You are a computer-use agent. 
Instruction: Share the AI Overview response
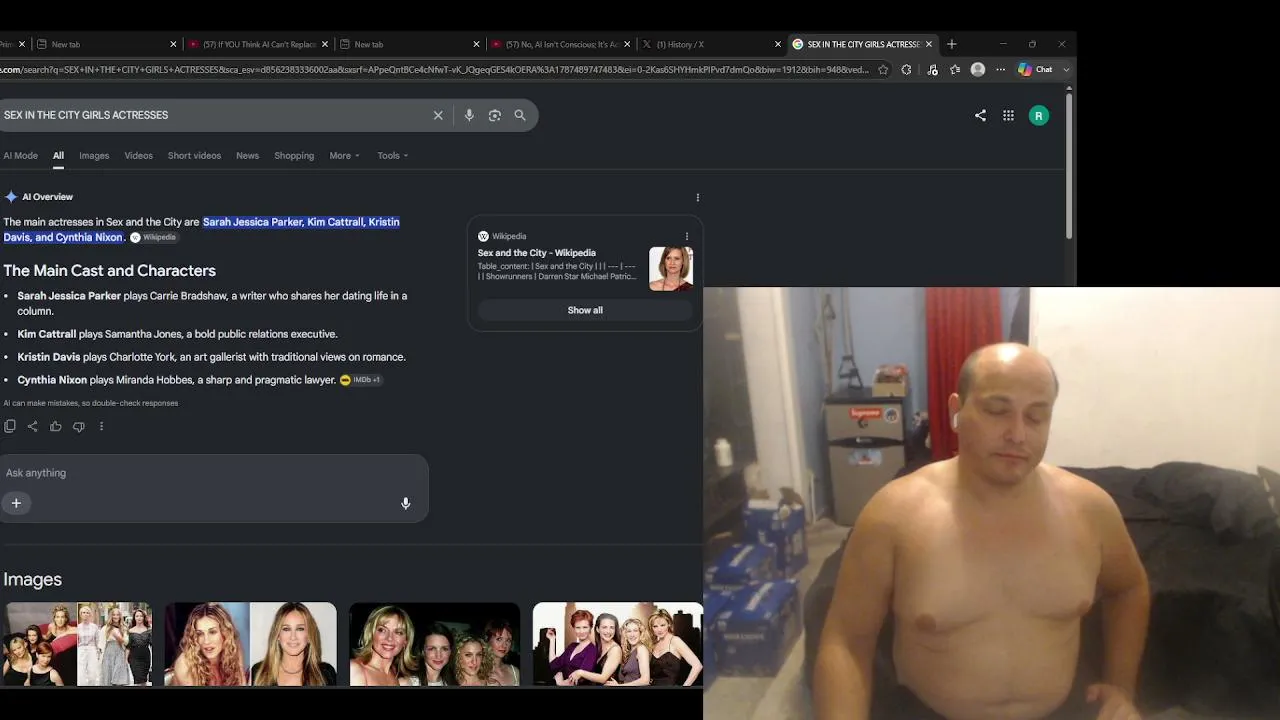(x=33, y=426)
